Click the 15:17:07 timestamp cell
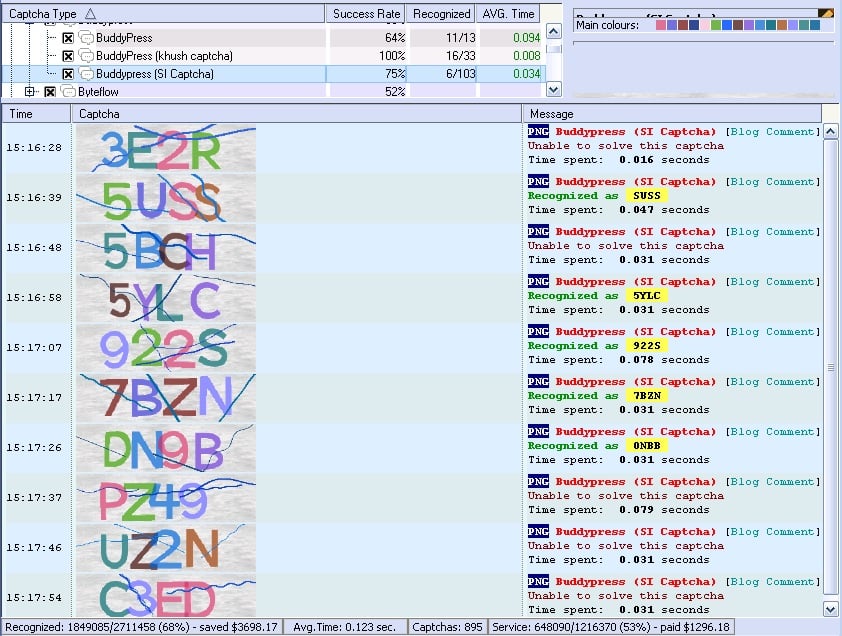842x636 pixels. pos(34,348)
